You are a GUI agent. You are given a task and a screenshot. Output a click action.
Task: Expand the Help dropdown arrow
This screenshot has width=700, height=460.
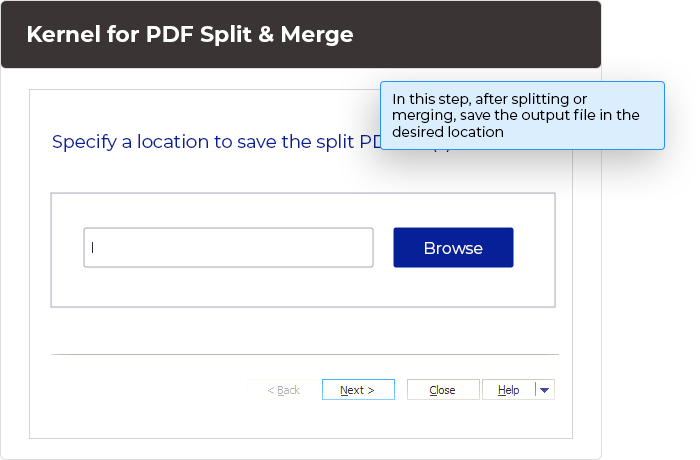click(544, 390)
